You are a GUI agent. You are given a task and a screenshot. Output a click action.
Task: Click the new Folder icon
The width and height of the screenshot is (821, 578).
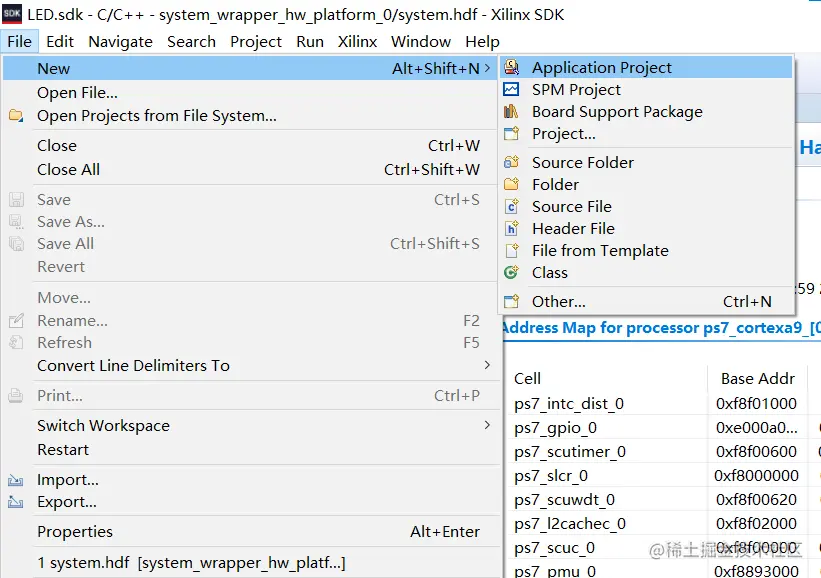pyautogui.click(x=511, y=184)
